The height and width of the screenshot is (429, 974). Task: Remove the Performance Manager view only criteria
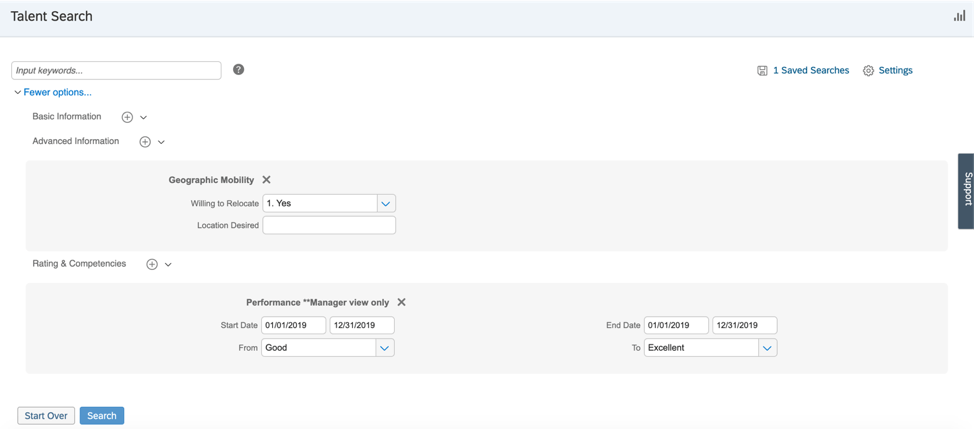click(401, 302)
